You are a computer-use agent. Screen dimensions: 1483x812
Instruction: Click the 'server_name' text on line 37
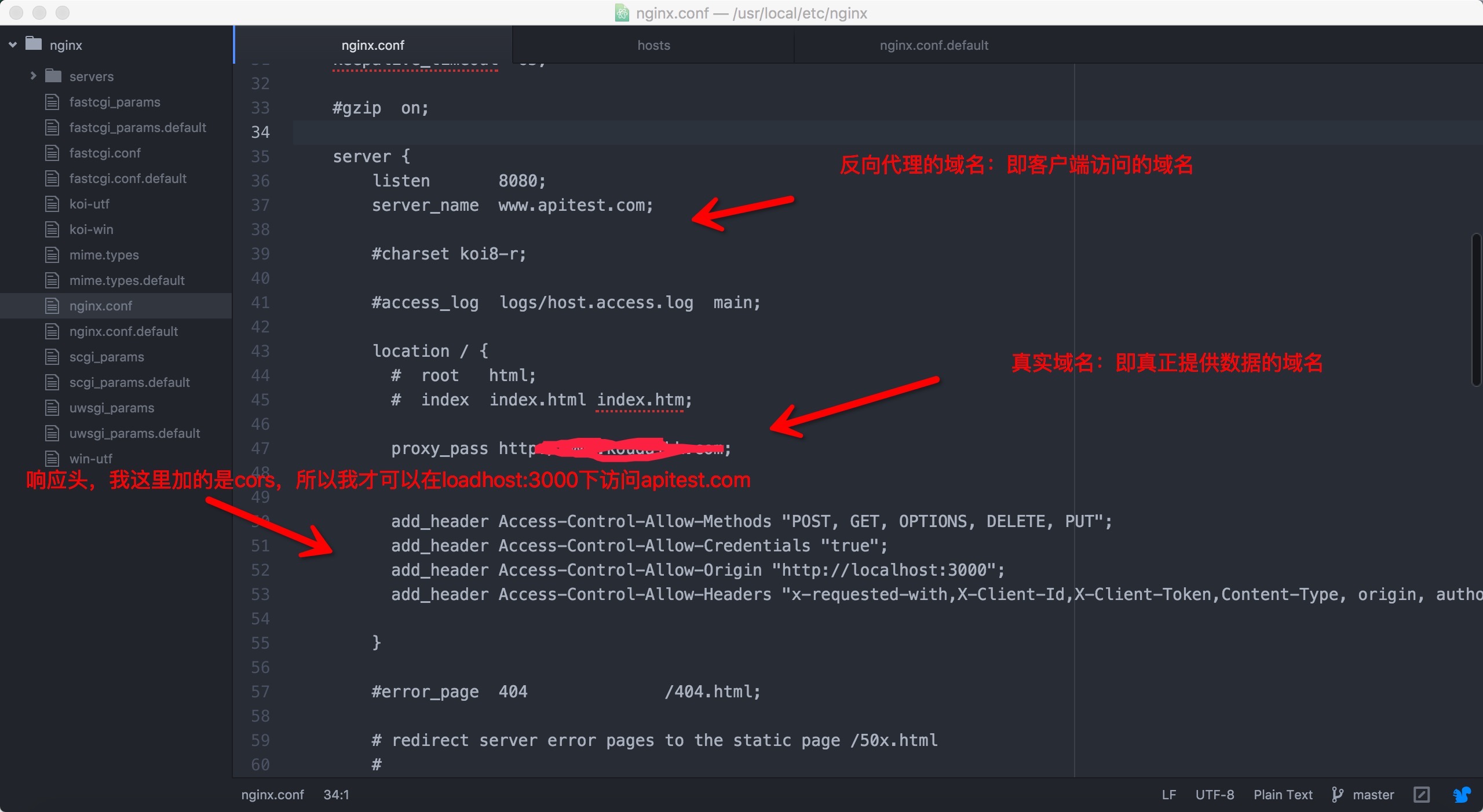click(x=425, y=206)
